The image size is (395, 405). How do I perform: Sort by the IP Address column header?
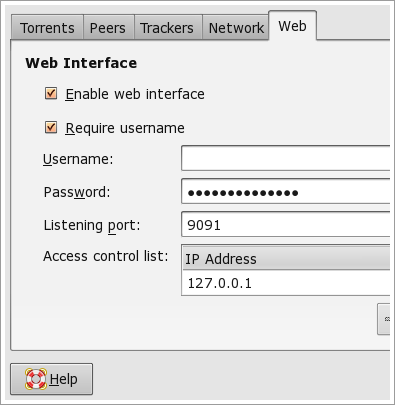[x=286, y=259]
